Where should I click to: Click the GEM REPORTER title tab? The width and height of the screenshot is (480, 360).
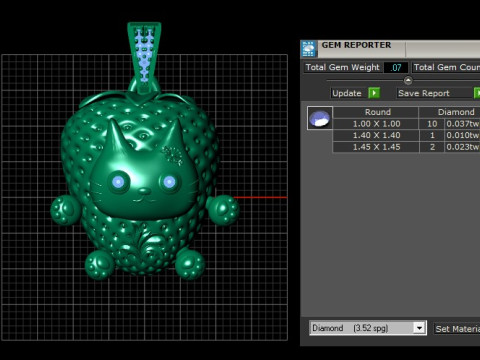[356, 45]
